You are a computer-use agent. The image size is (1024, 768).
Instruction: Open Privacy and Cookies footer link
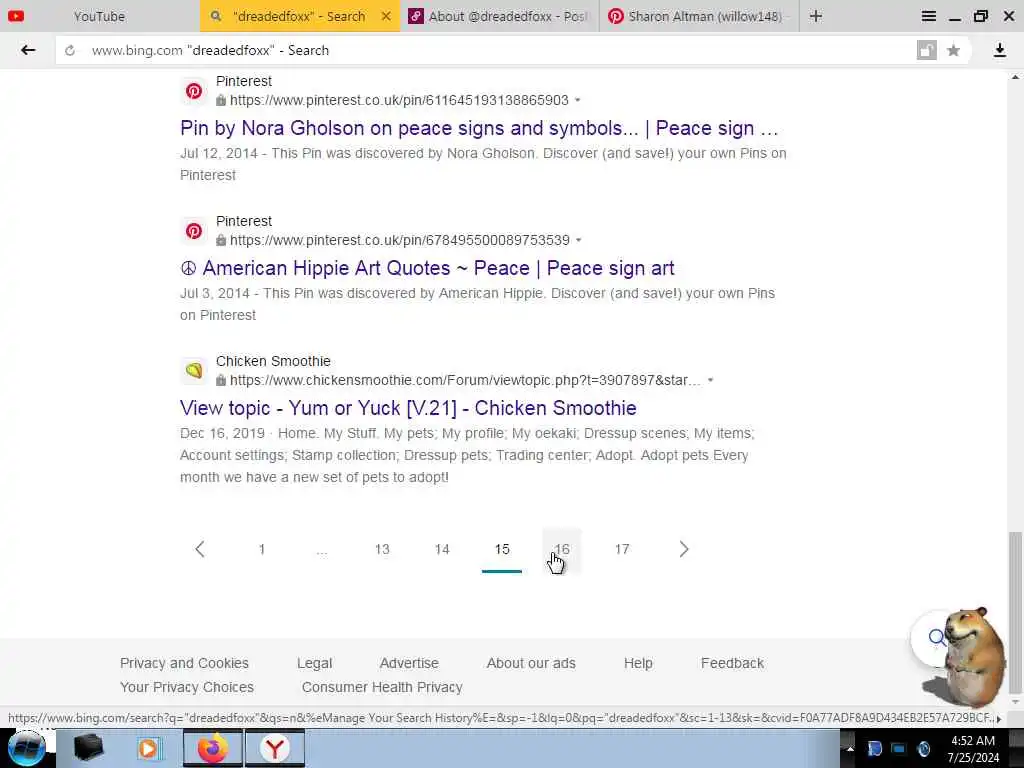point(184,663)
